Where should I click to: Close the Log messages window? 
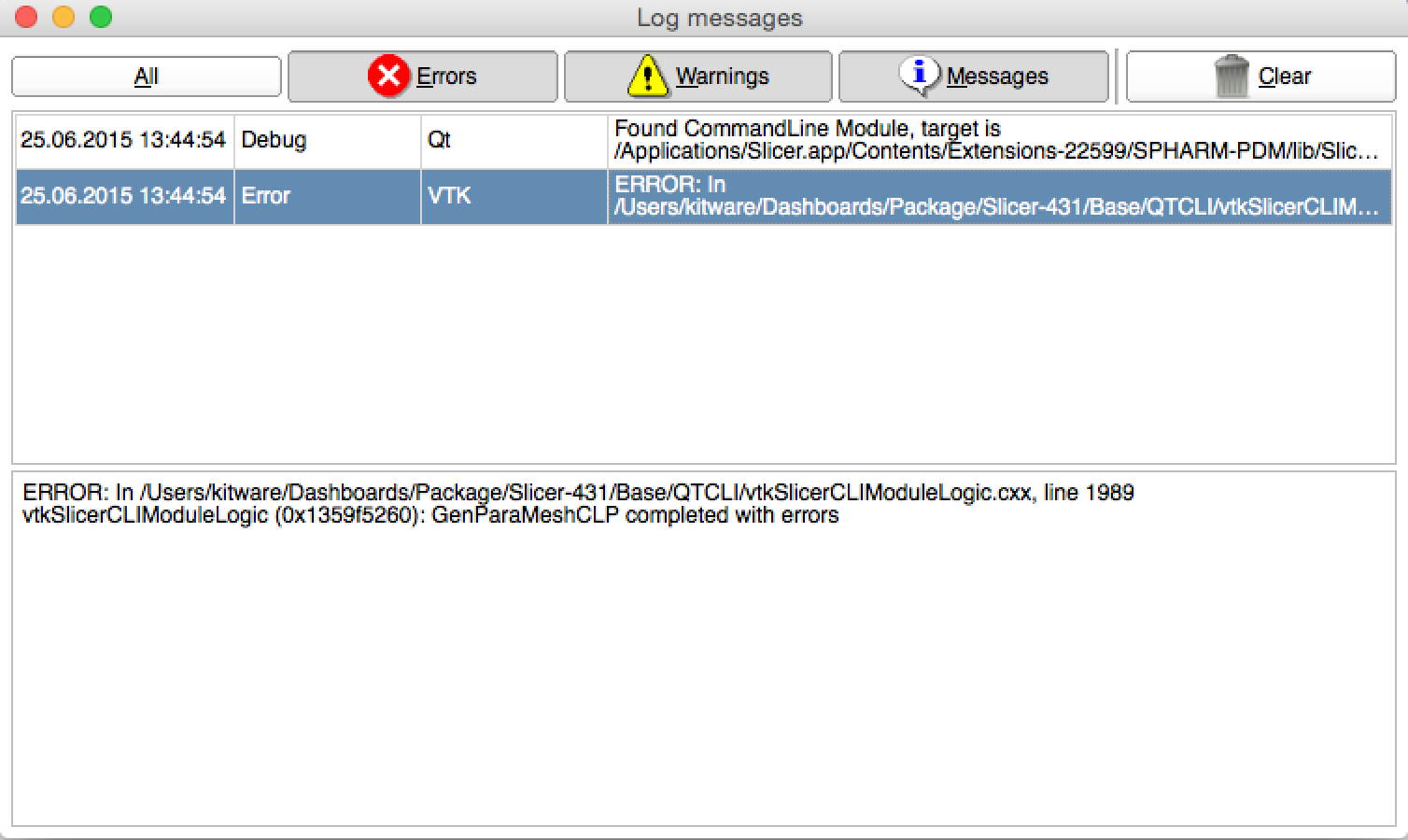click(x=26, y=17)
